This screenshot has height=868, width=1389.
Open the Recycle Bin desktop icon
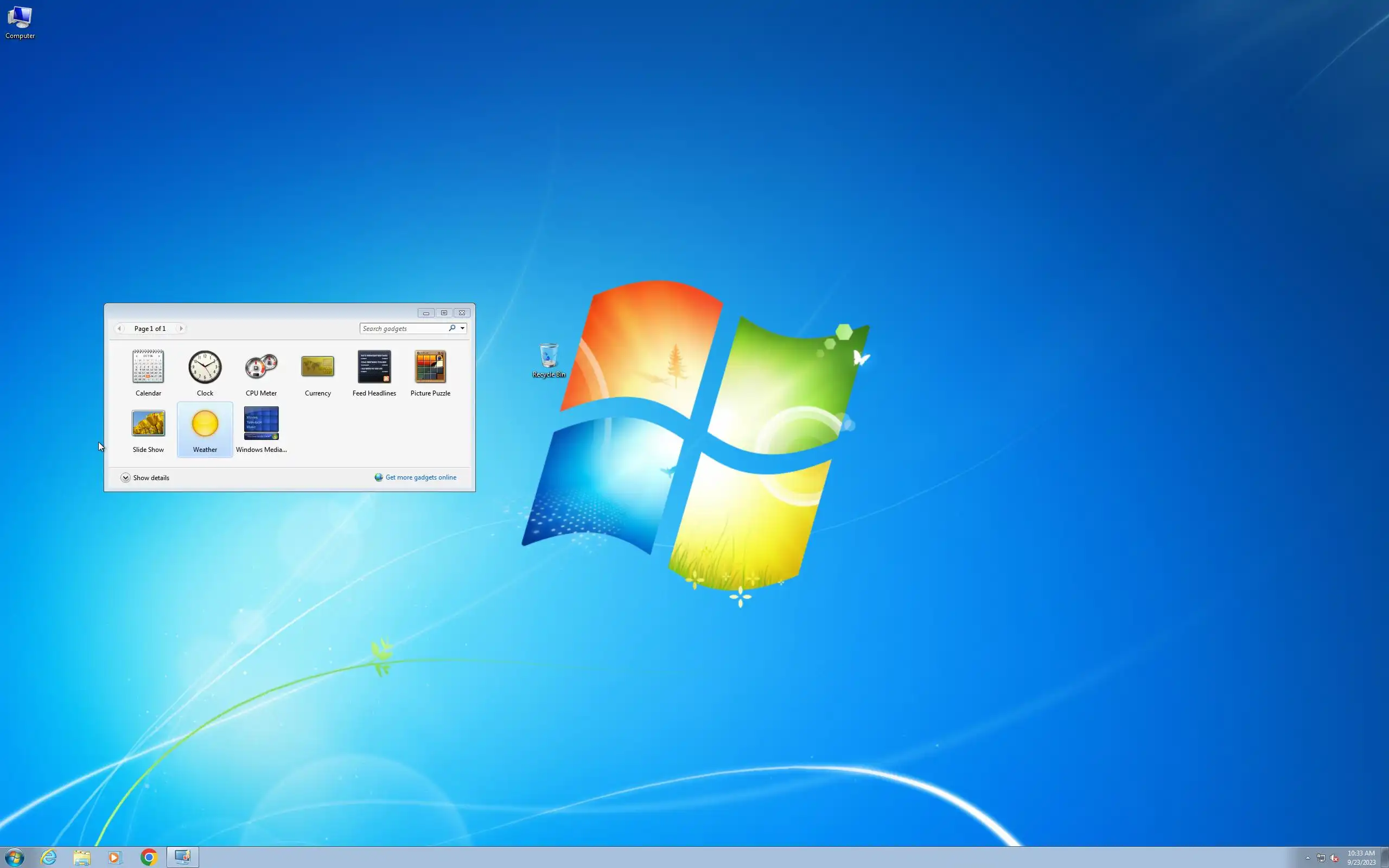(x=549, y=356)
